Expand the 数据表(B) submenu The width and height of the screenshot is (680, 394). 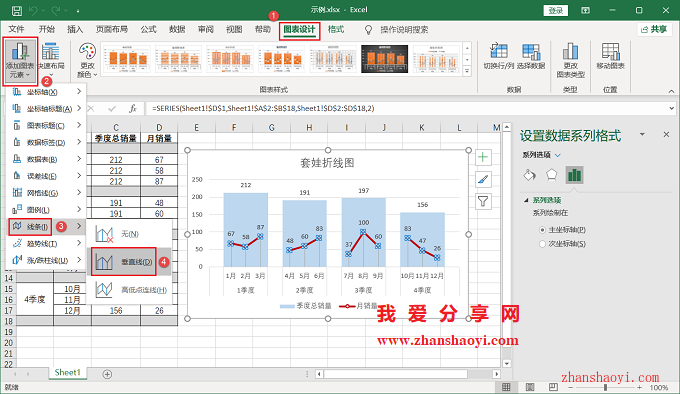click(x=46, y=159)
